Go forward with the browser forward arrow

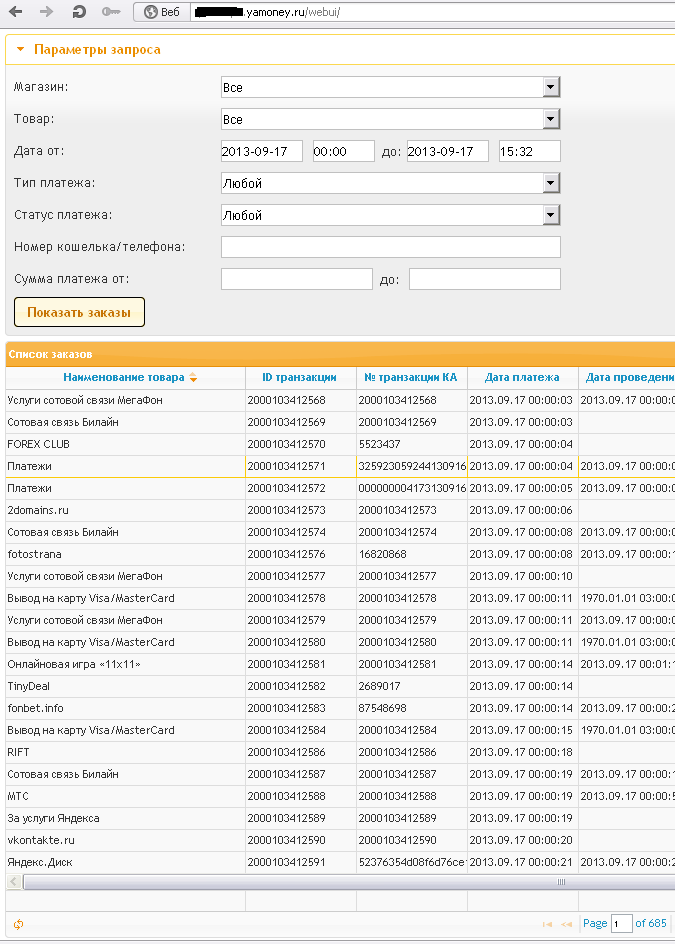click(x=46, y=11)
